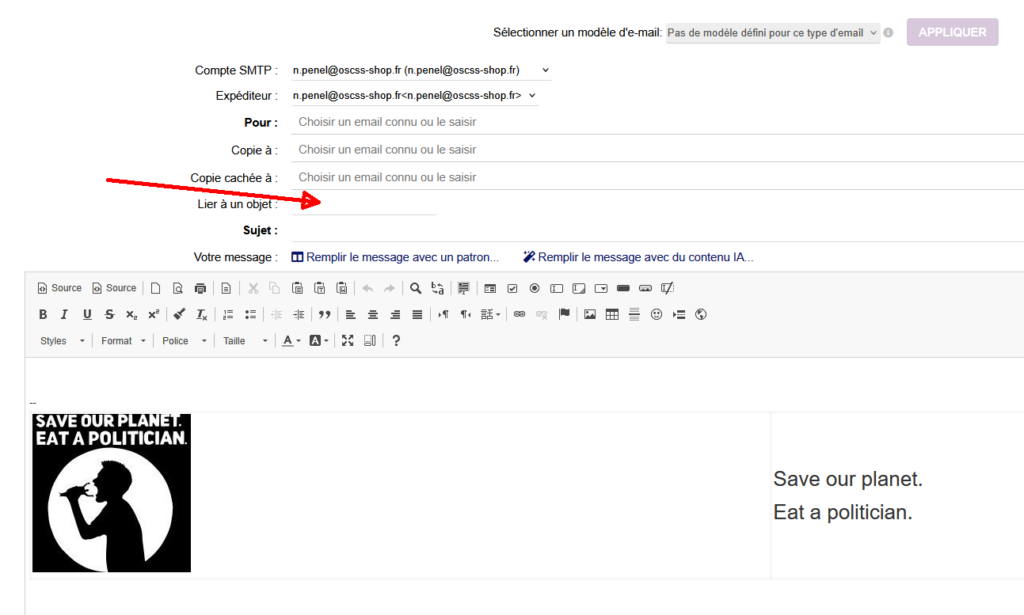The image size is (1024, 615).
Task: Toggle italic formatting
Action: 65,314
